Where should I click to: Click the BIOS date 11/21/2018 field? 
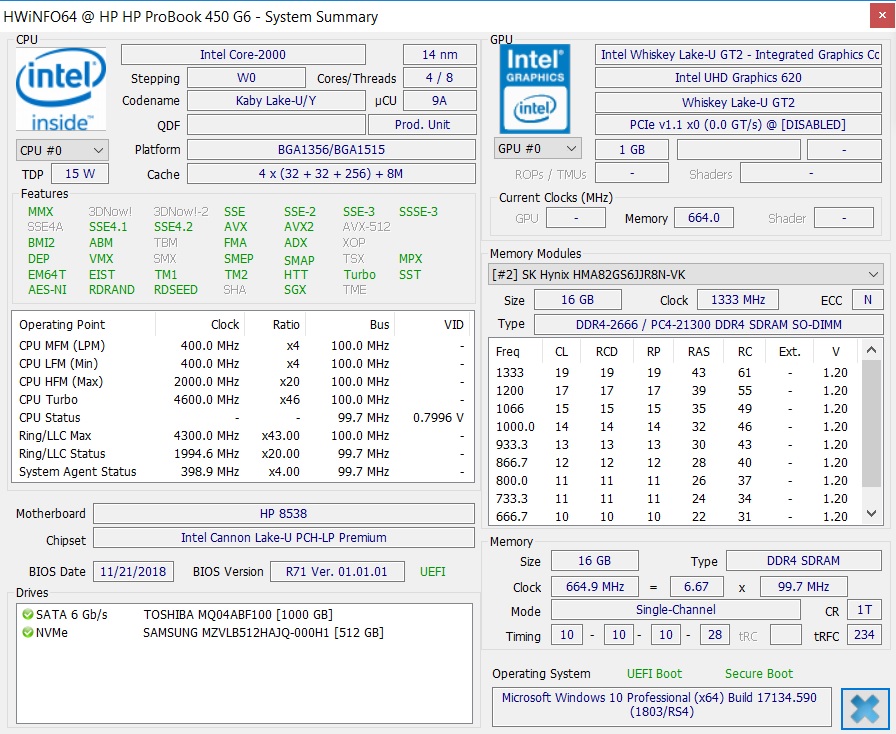pyautogui.click(x=133, y=572)
